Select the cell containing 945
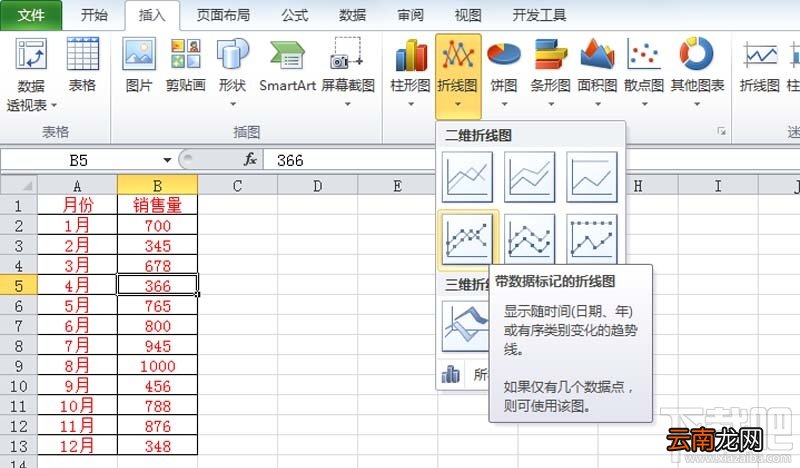 [158, 346]
